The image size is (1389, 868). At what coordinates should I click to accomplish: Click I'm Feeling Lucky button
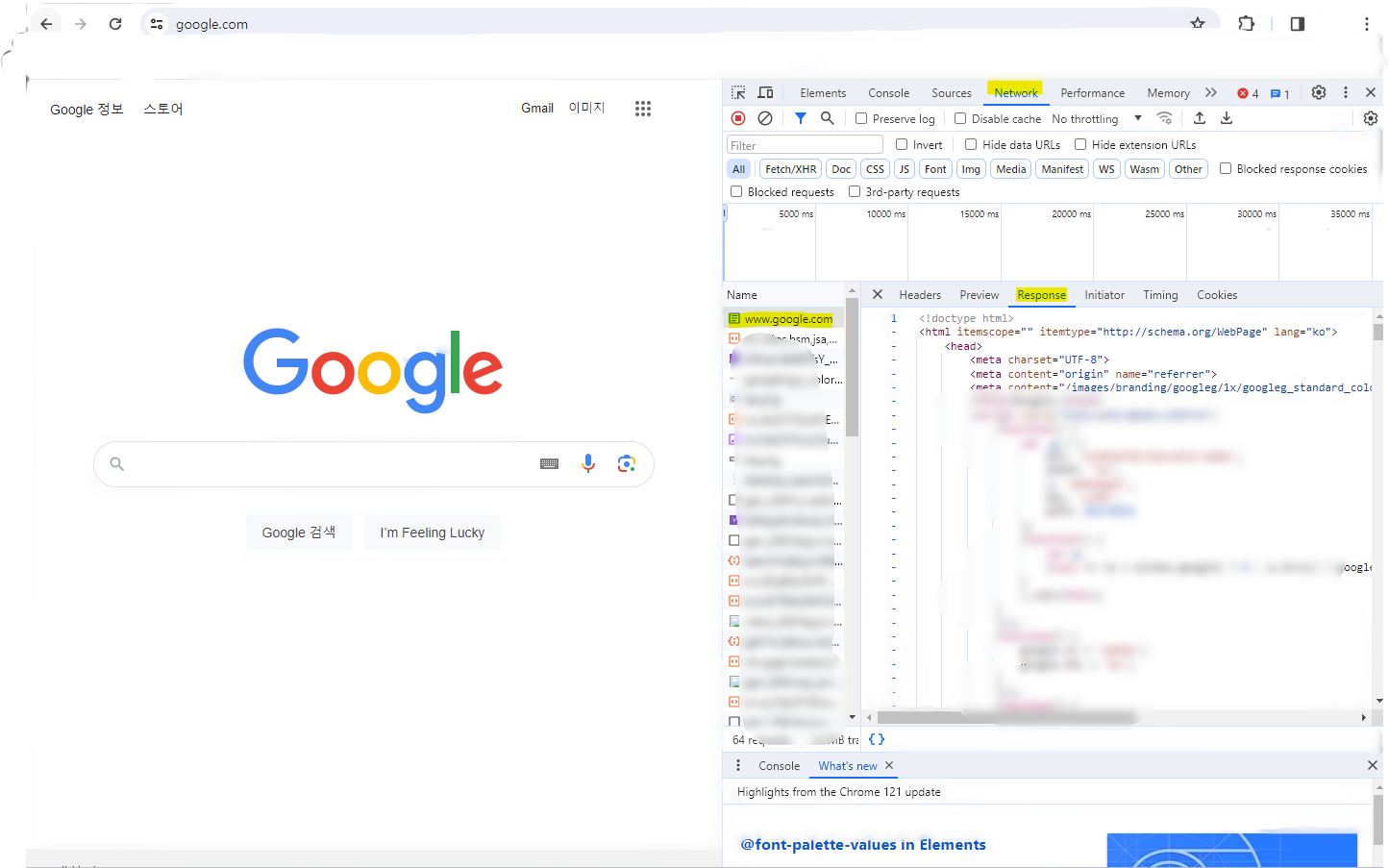[433, 533]
